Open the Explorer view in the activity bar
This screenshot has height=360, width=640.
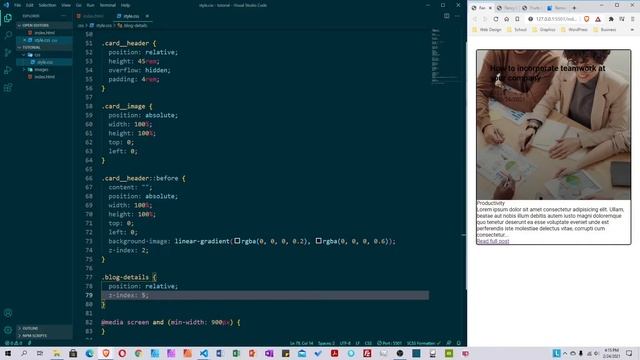(x=8, y=18)
